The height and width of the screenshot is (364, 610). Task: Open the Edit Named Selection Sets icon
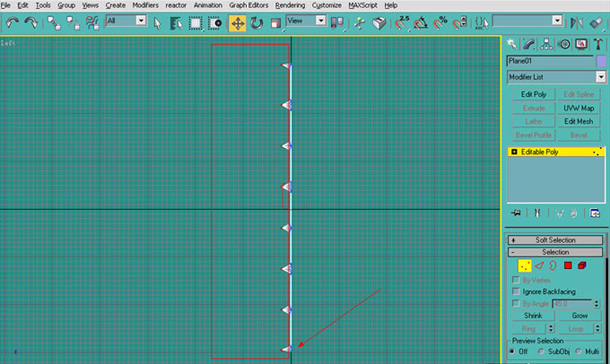point(482,23)
